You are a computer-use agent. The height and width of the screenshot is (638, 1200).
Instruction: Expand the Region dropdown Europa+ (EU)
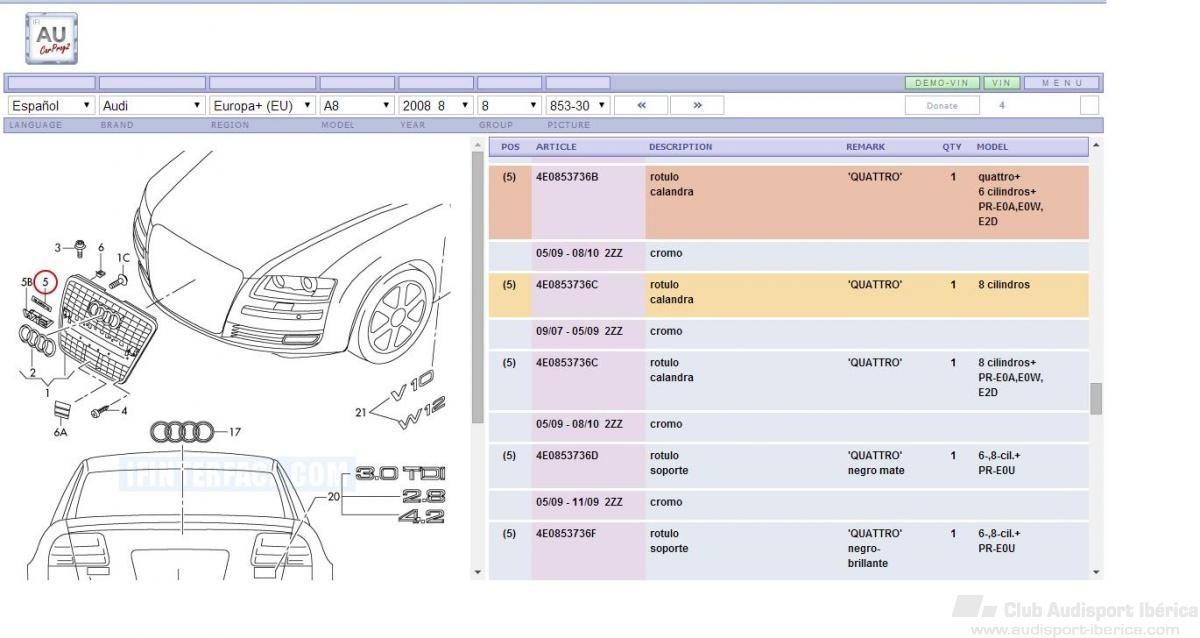click(262, 105)
